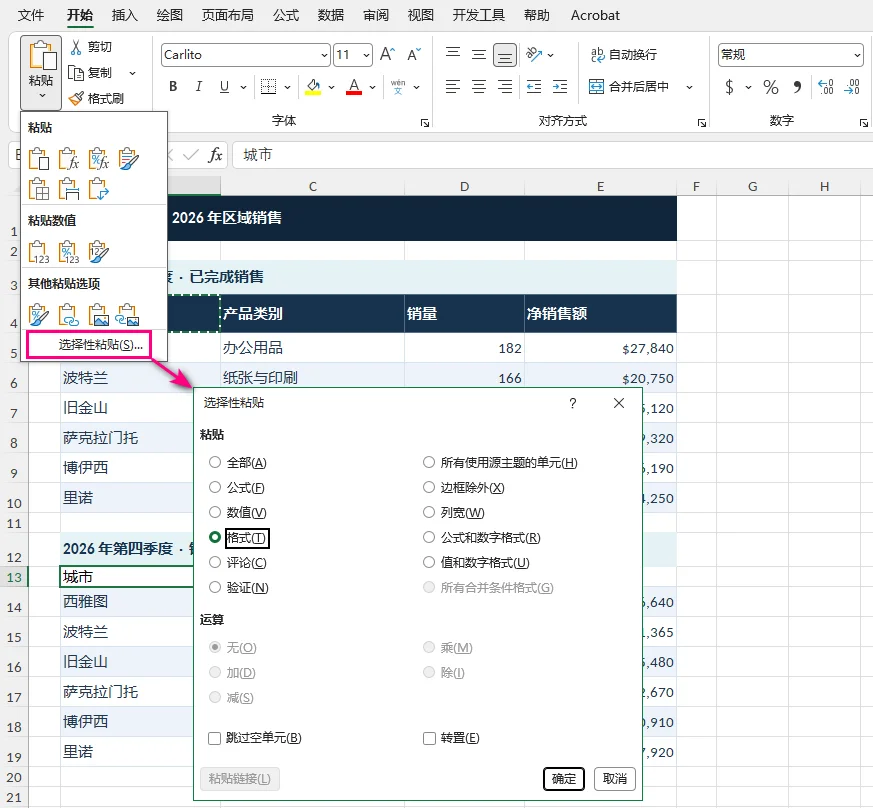The image size is (873, 808).
Task: Expand the font color dropdown arrow
Action: pyautogui.click(x=372, y=87)
